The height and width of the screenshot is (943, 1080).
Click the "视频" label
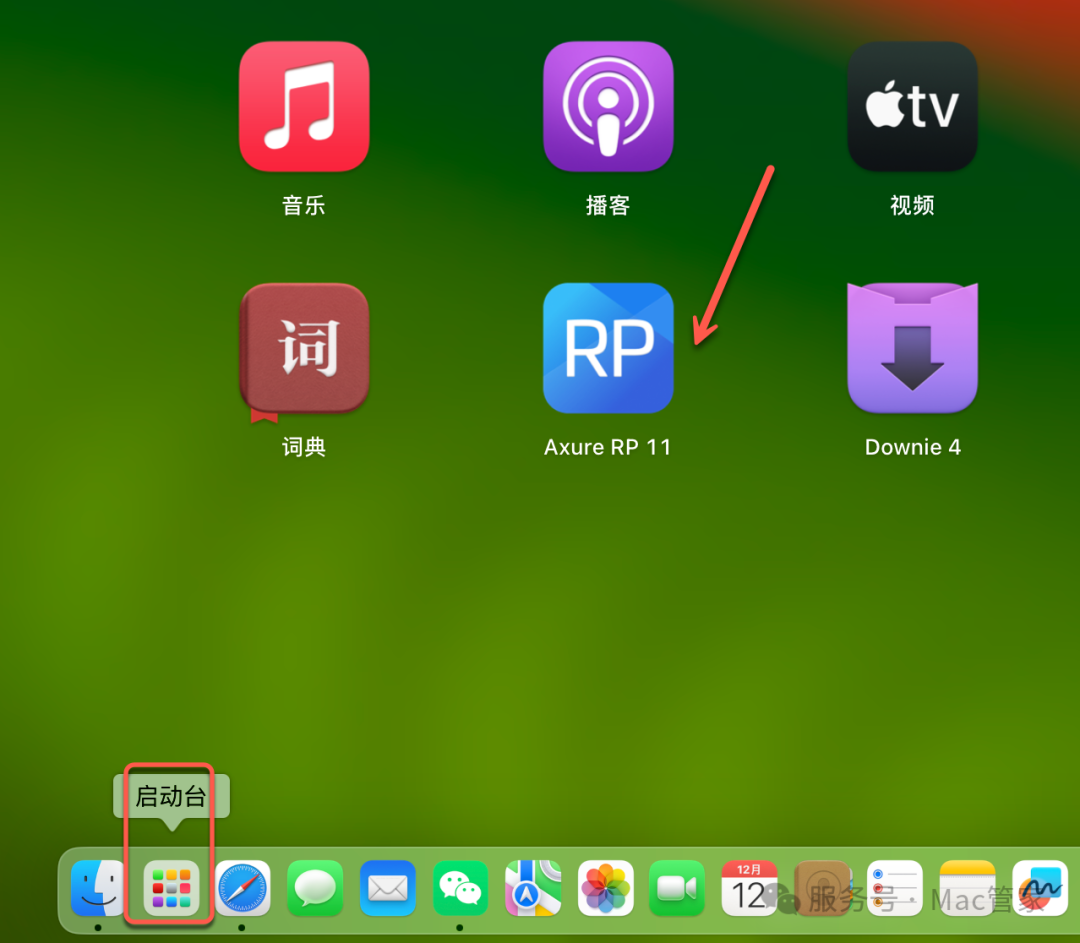coord(913,205)
